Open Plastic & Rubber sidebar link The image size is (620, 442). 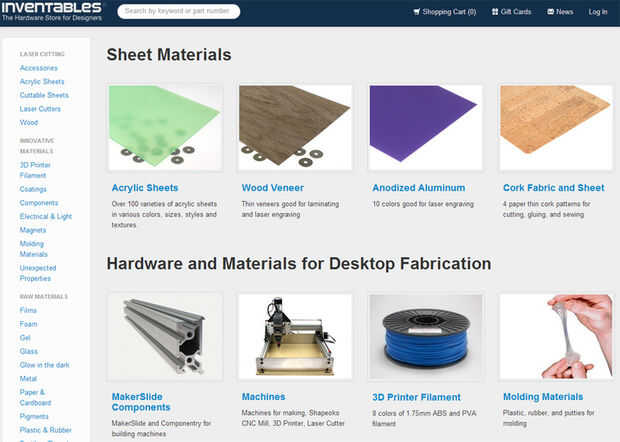click(46, 430)
